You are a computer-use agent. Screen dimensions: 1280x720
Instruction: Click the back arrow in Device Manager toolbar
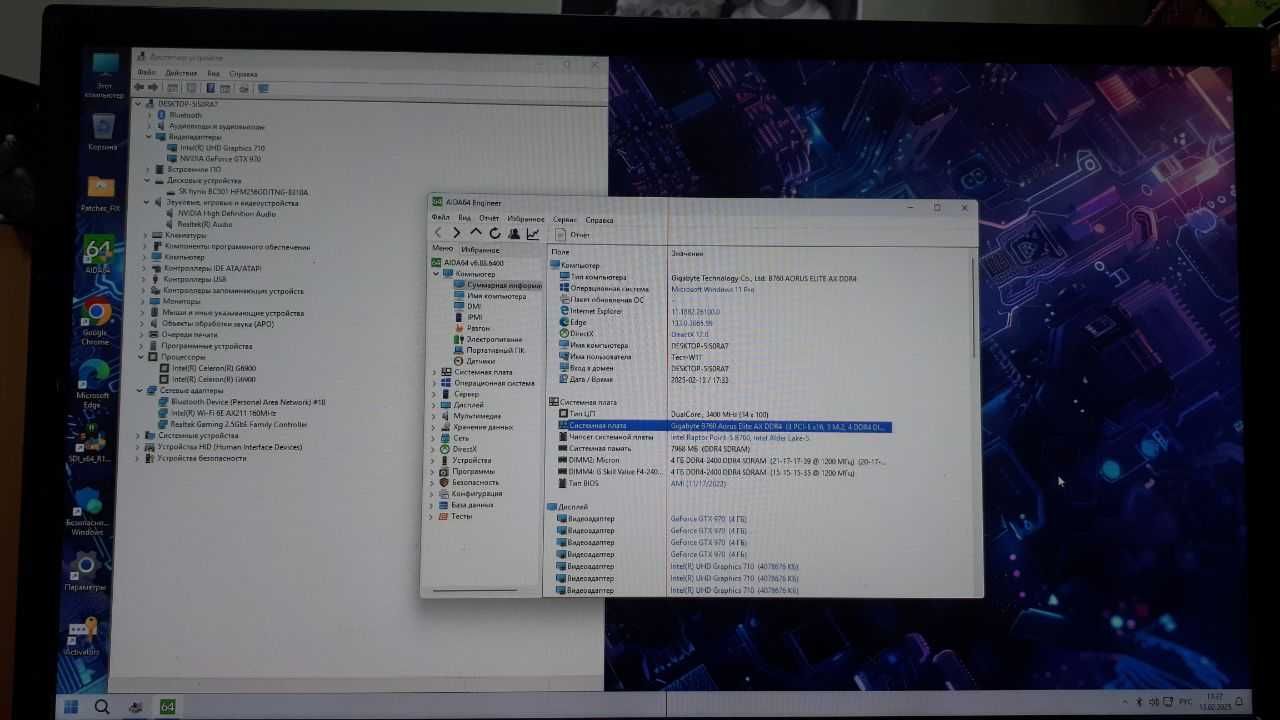pos(141,88)
